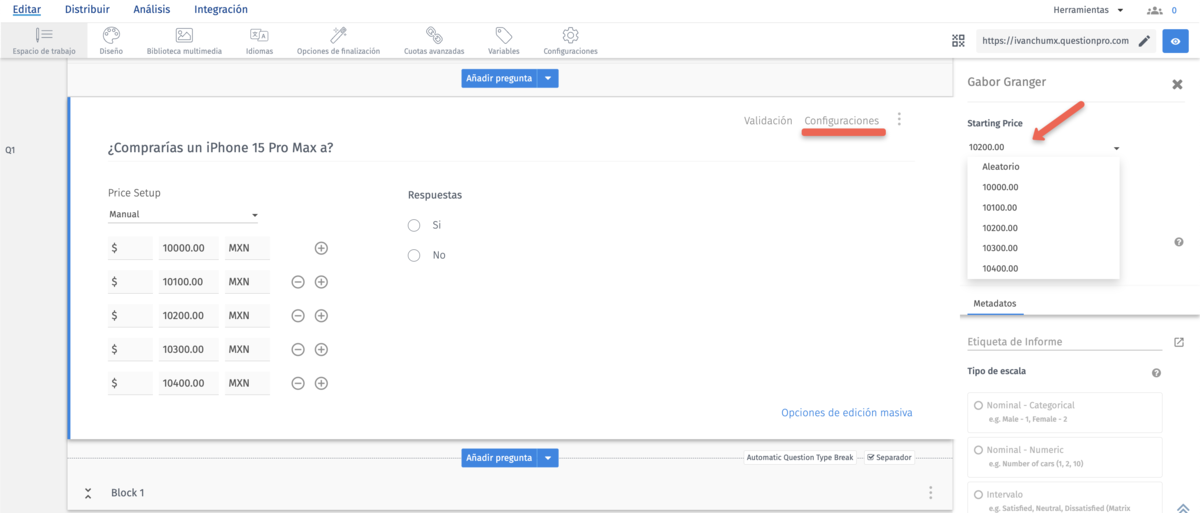Select Nominal - Numeric scale type

978,450
